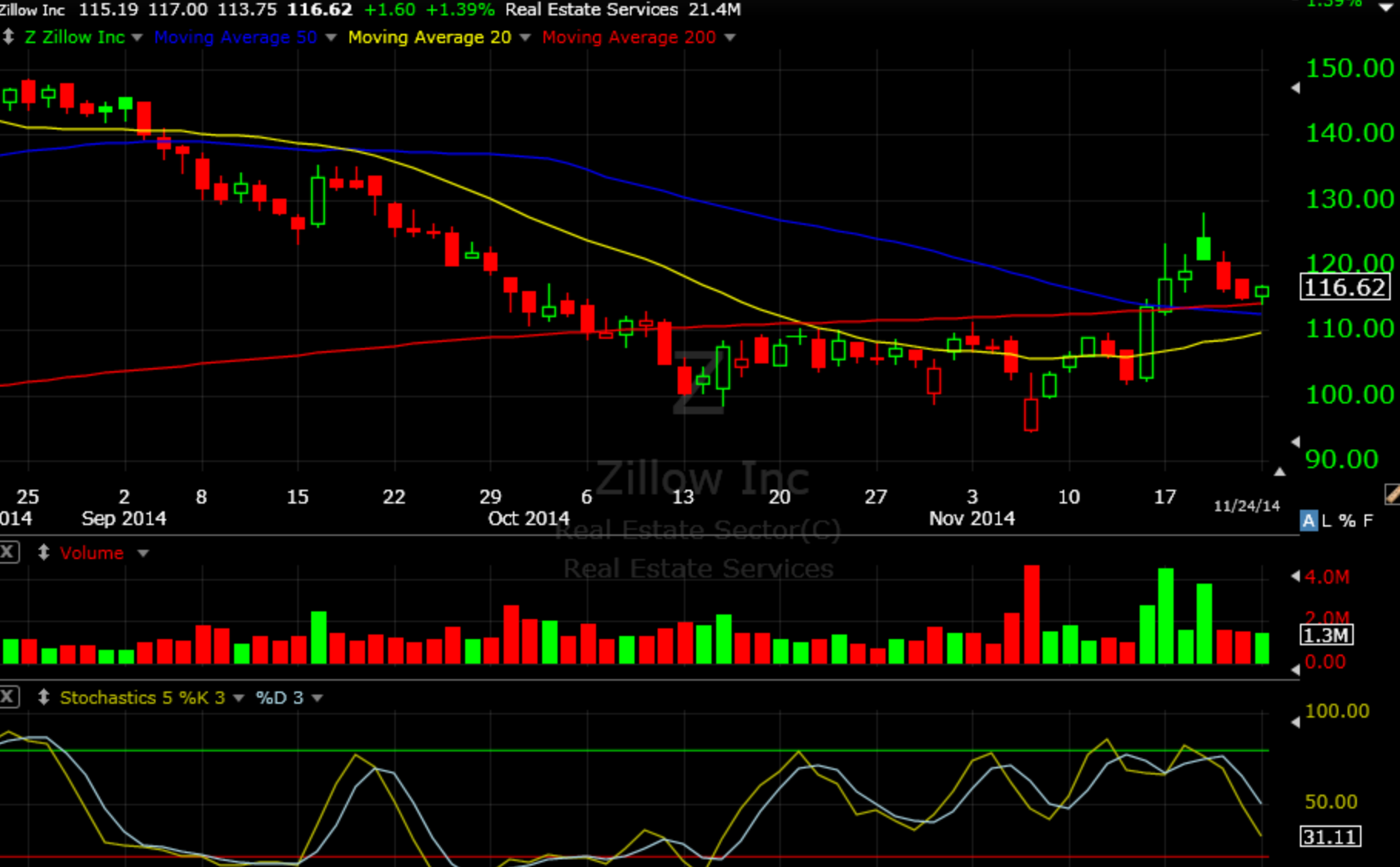Select the % scale mode button
Image resolution: width=1400 pixels, height=867 pixels.
(1347, 521)
